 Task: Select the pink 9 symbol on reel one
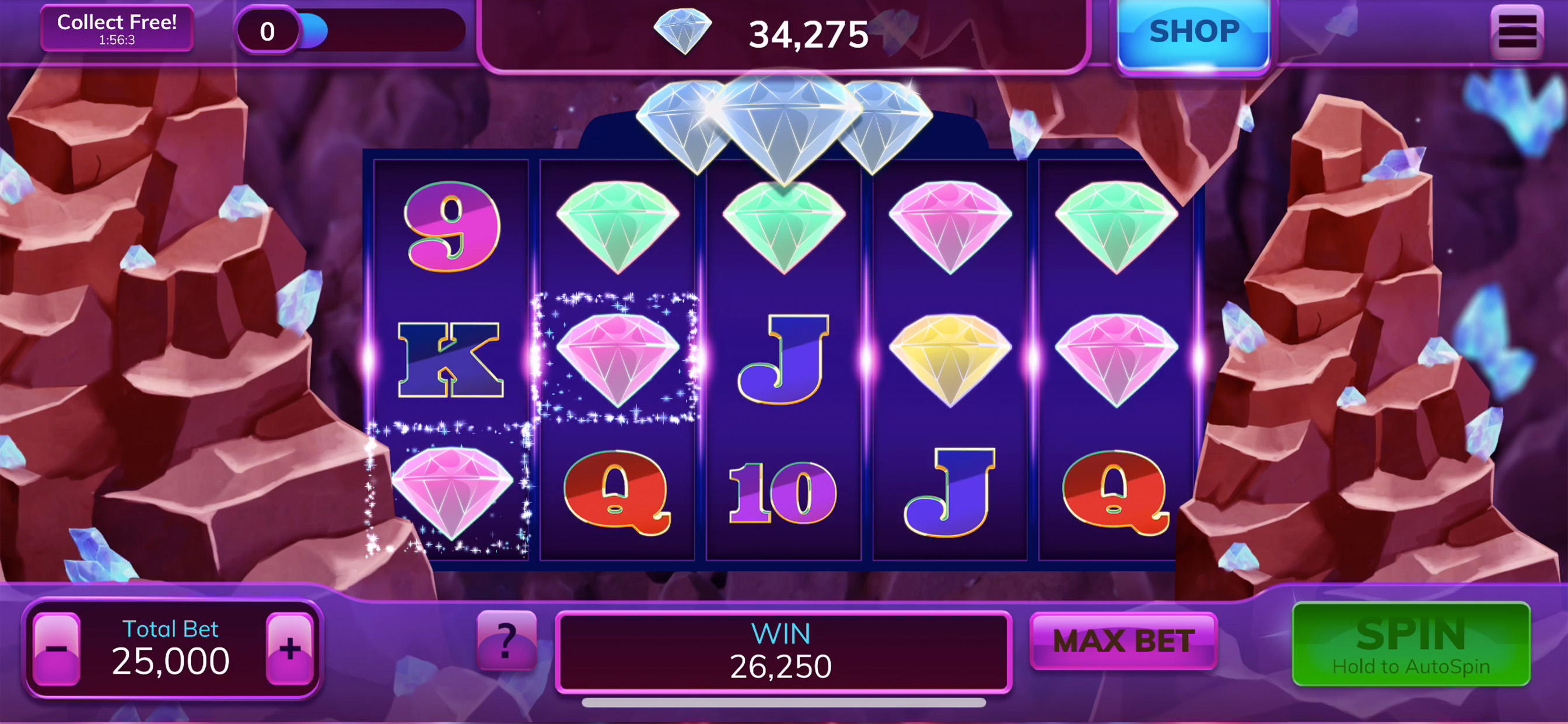tap(452, 227)
